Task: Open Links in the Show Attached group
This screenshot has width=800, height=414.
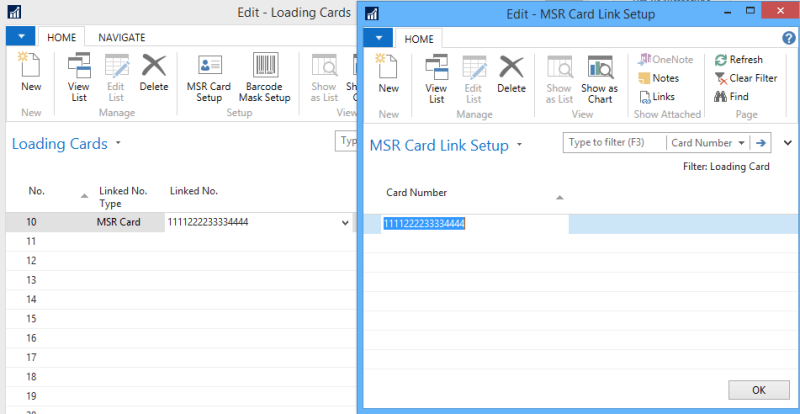Action: (x=657, y=96)
